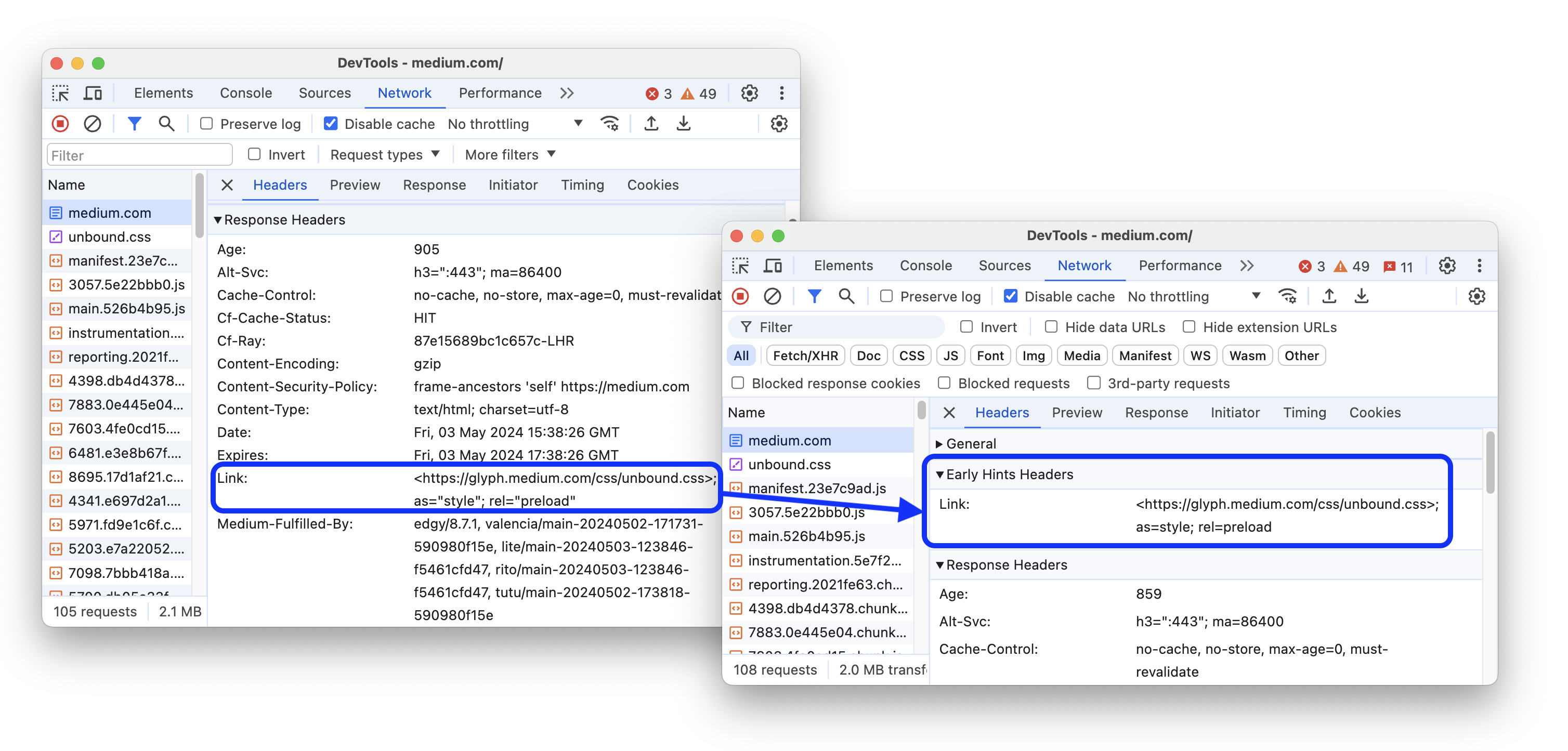This screenshot has height=751, width=1568.
Task: Click the clear requests icon
Action: 91,123
